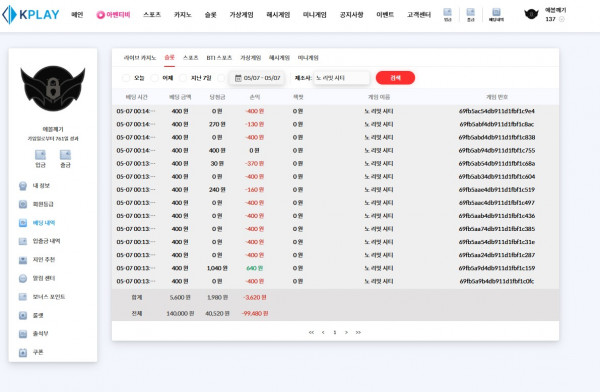Open 지인 추천 in the sidebar

click(x=38, y=260)
